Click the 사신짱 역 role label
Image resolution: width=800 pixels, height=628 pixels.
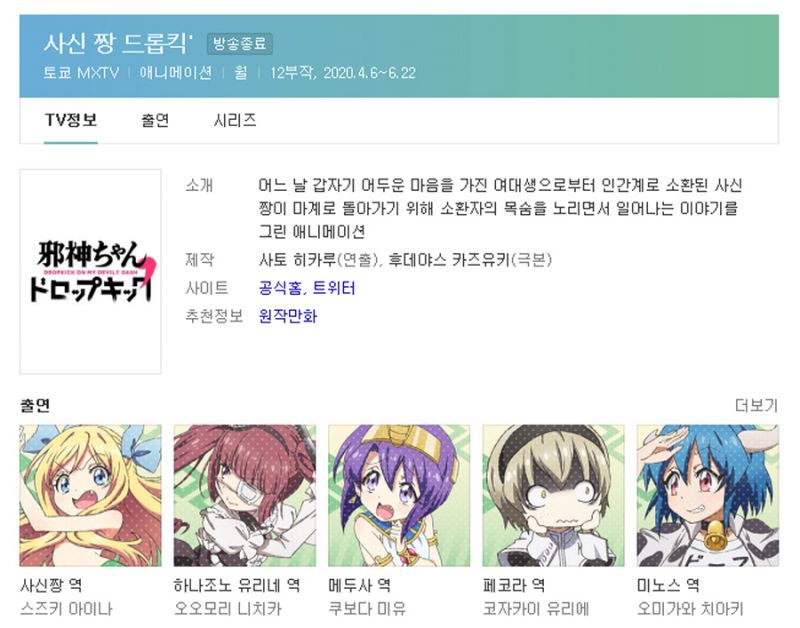pos(51,585)
